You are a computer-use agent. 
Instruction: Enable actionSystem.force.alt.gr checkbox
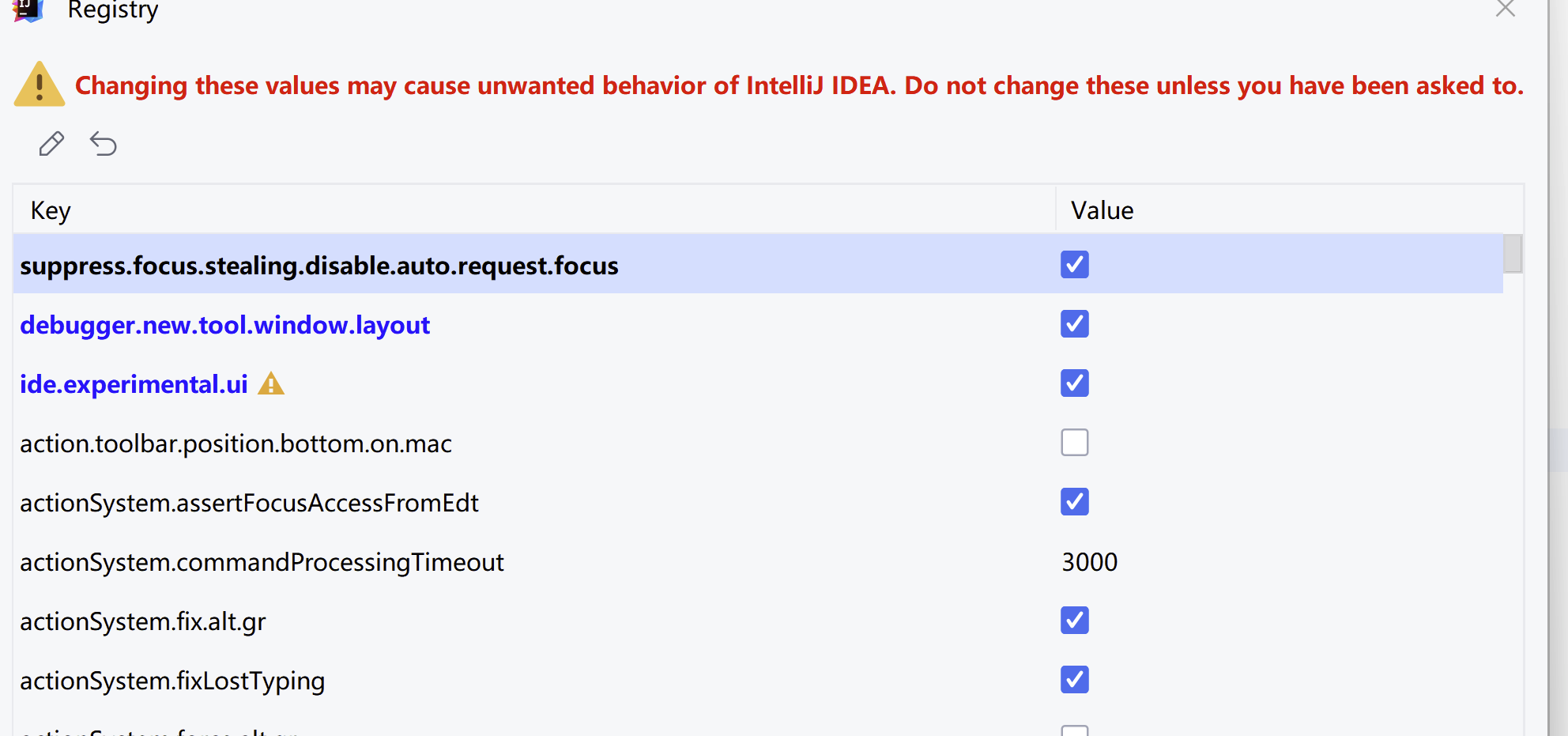(x=1074, y=731)
